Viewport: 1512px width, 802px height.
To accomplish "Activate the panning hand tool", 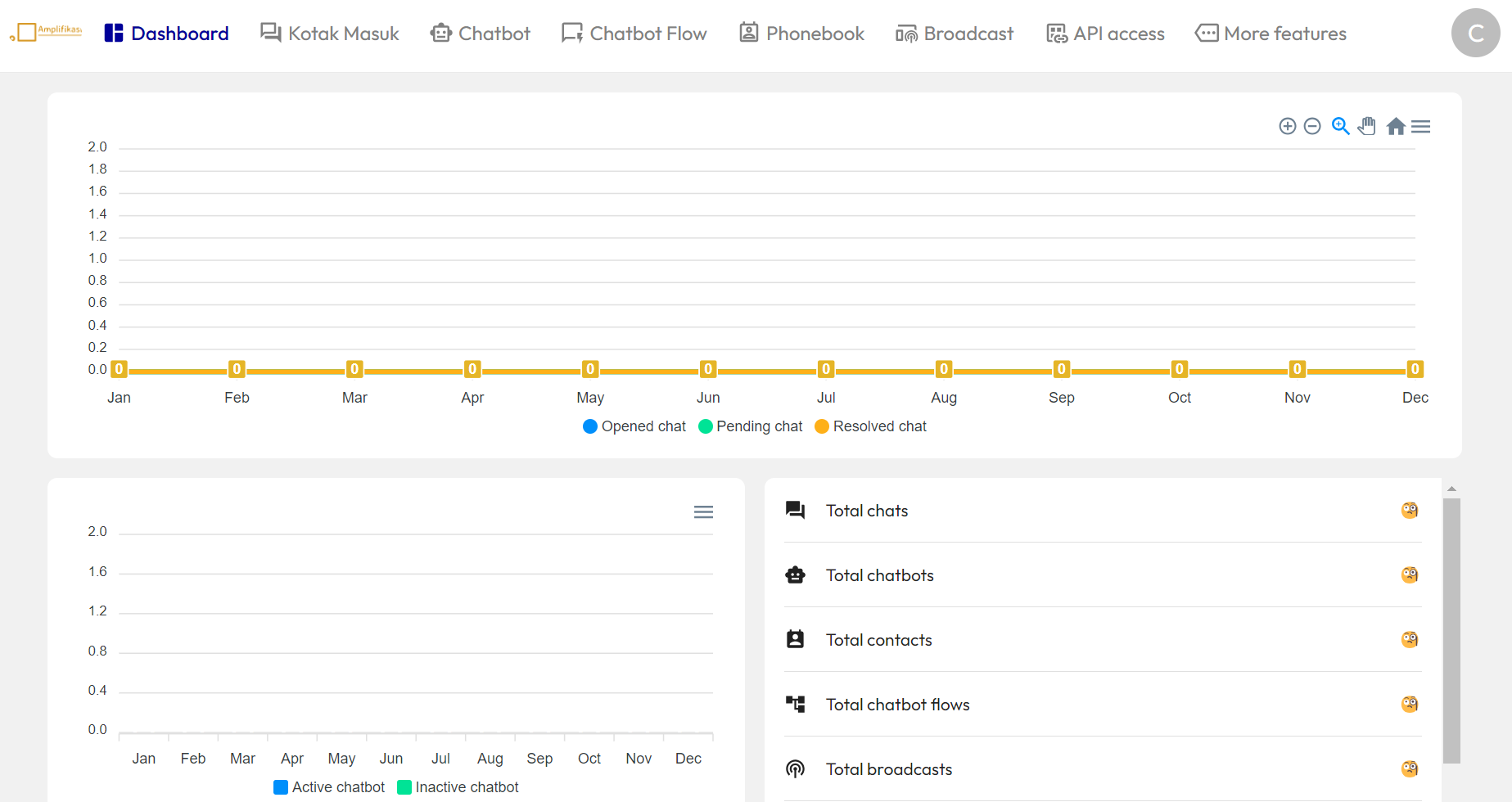I will tap(1367, 126).
